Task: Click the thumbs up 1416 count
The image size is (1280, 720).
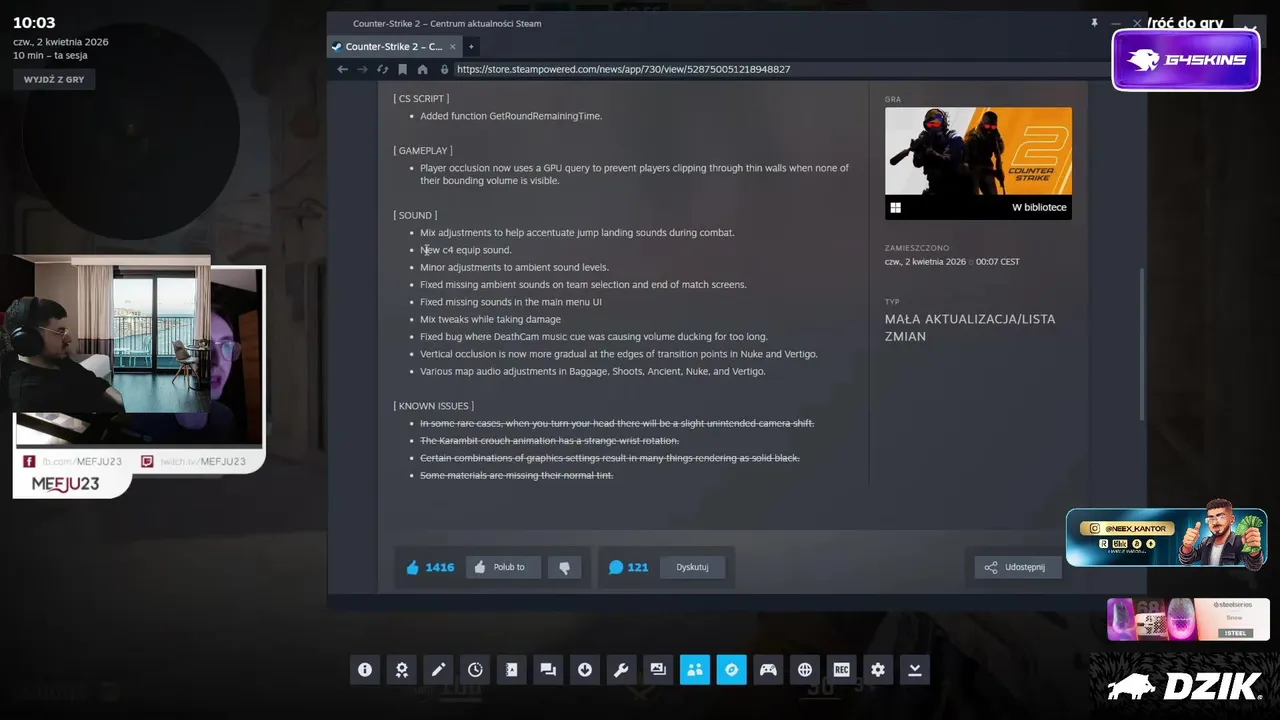Action: click(430, 567)
